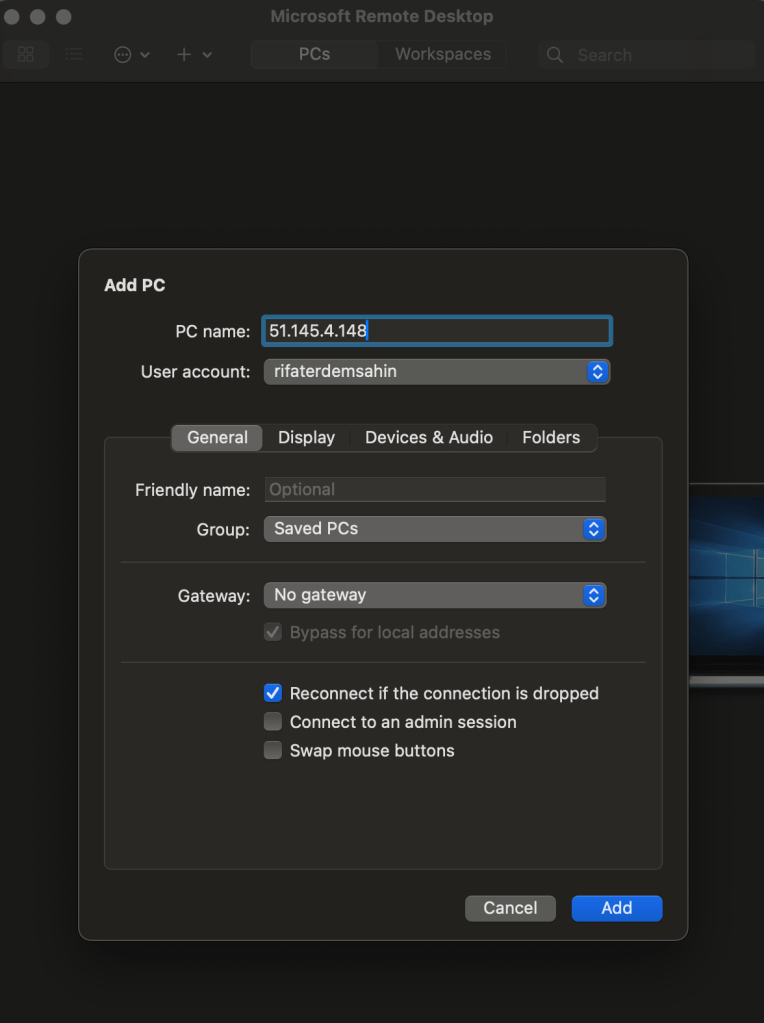Click the window zoom button

63,16
